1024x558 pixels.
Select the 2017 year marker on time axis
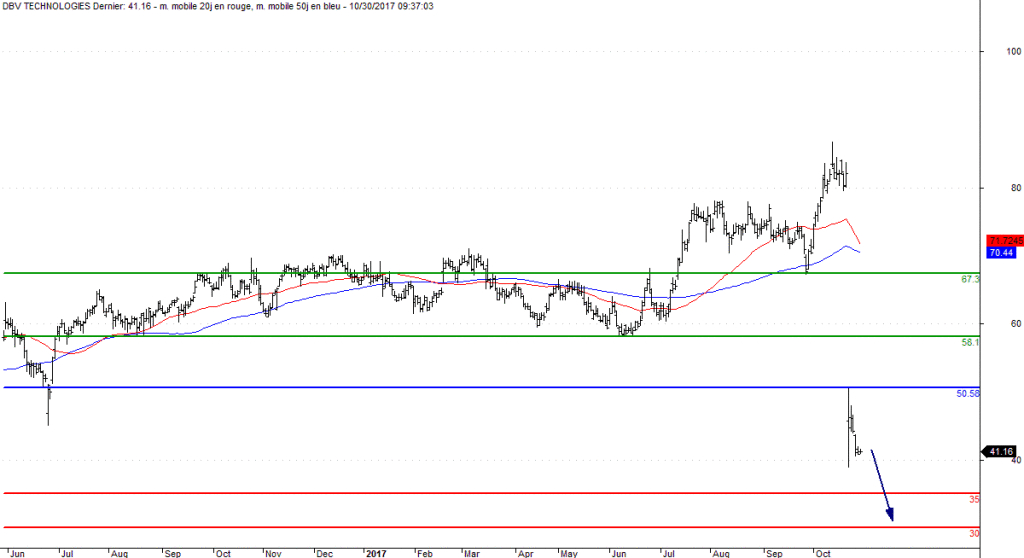(x=376, y=552)
